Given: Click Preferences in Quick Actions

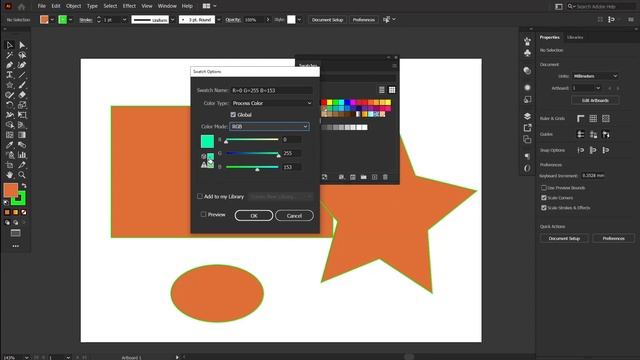Looking at the screenshot, I should point(613,238).
